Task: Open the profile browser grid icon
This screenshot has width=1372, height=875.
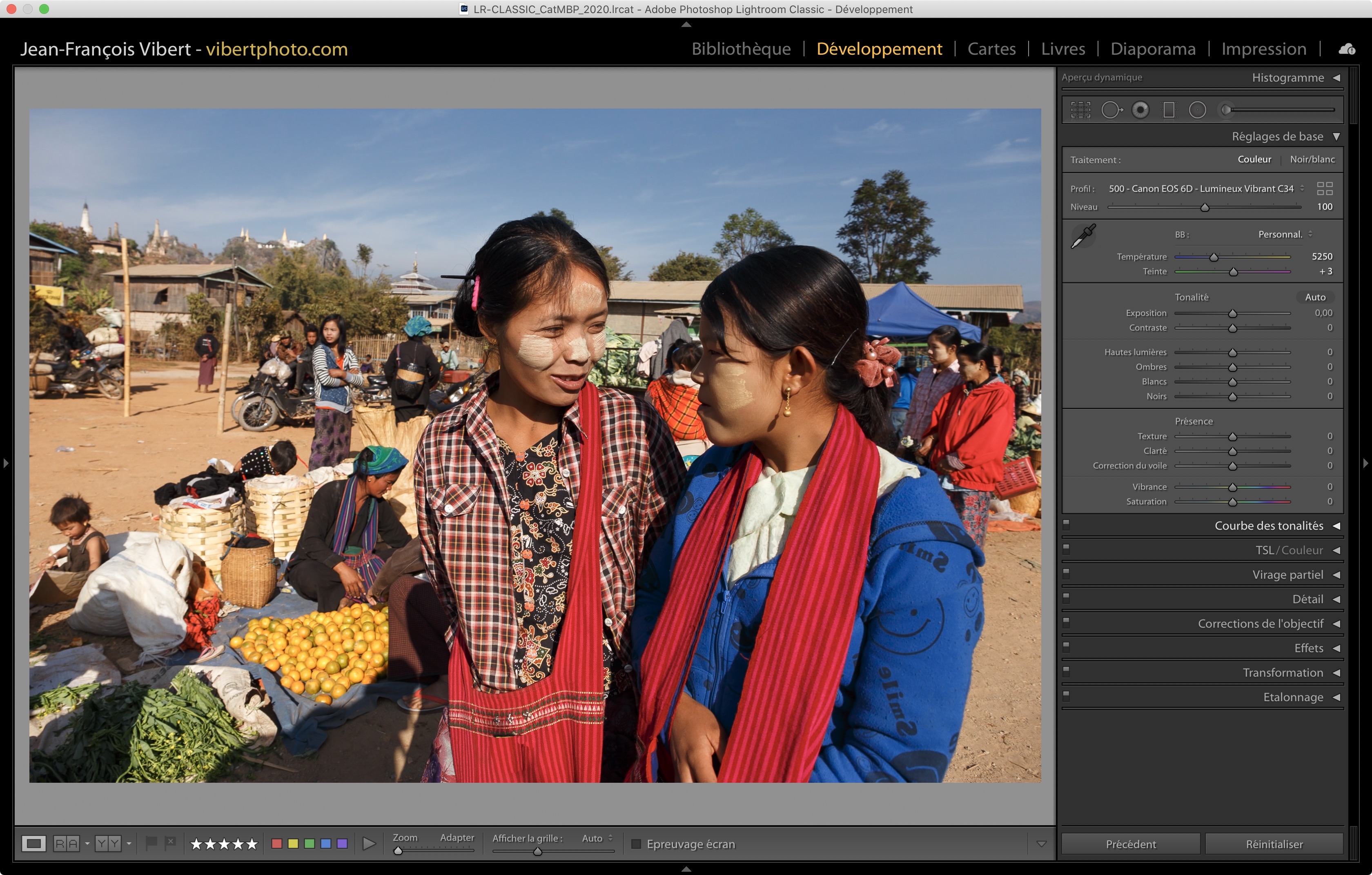Action: pos(1325,189)
